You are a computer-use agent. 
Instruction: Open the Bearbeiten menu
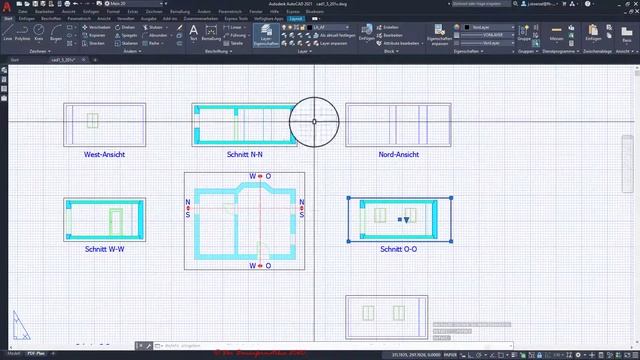pos(44,11)
